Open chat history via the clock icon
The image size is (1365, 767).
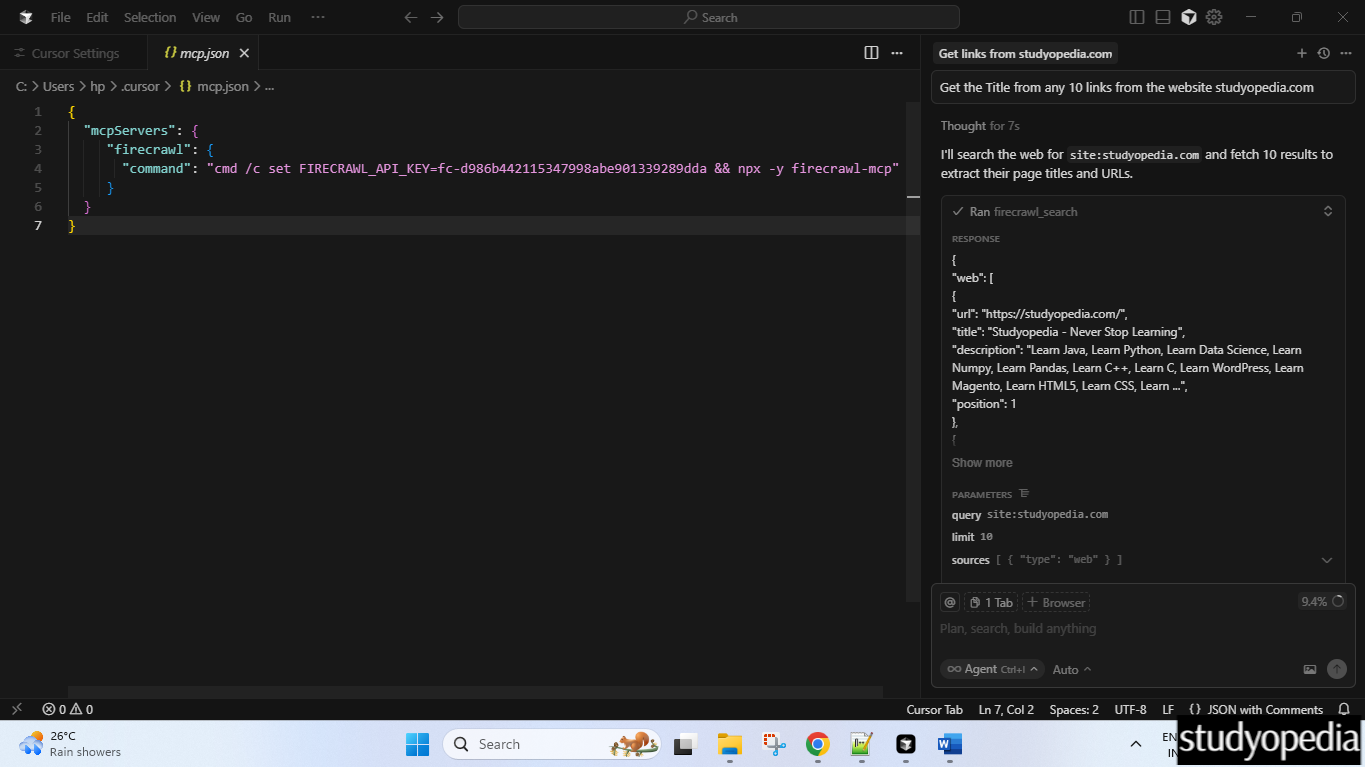(x=1322, y=53)
